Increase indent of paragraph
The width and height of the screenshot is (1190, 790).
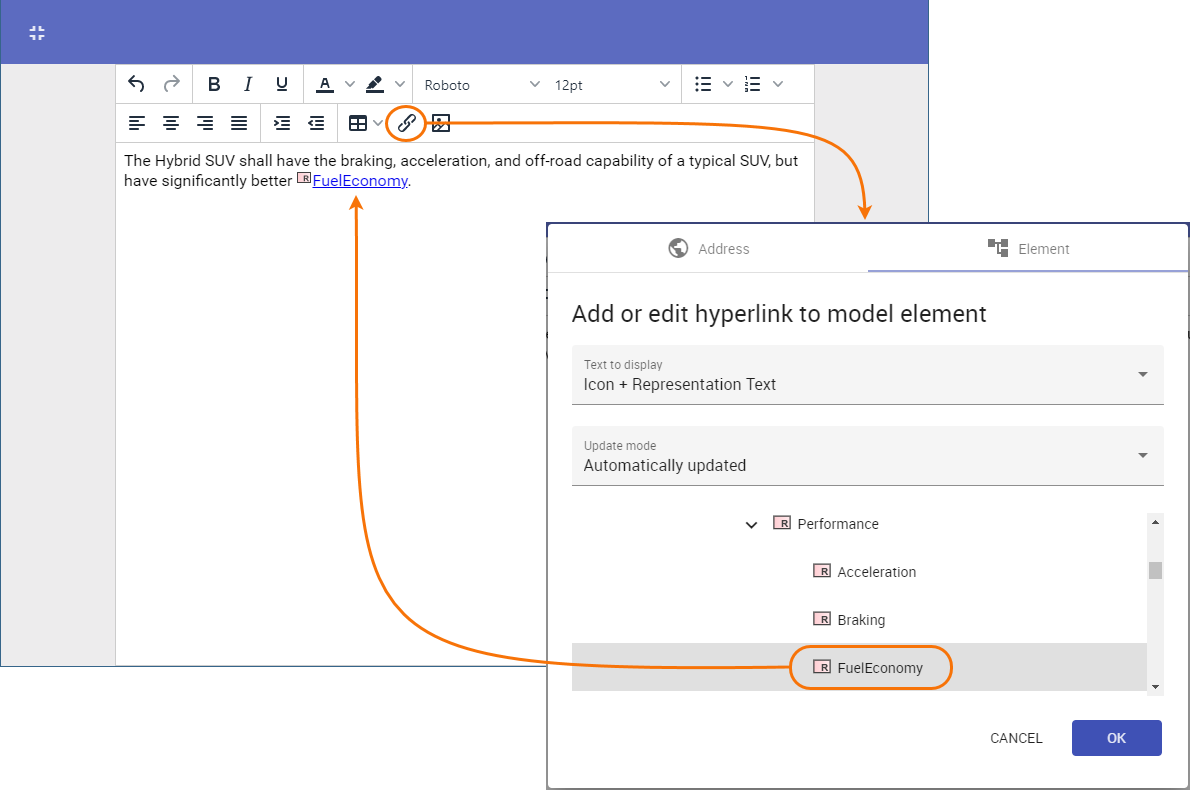pos(282,123)
